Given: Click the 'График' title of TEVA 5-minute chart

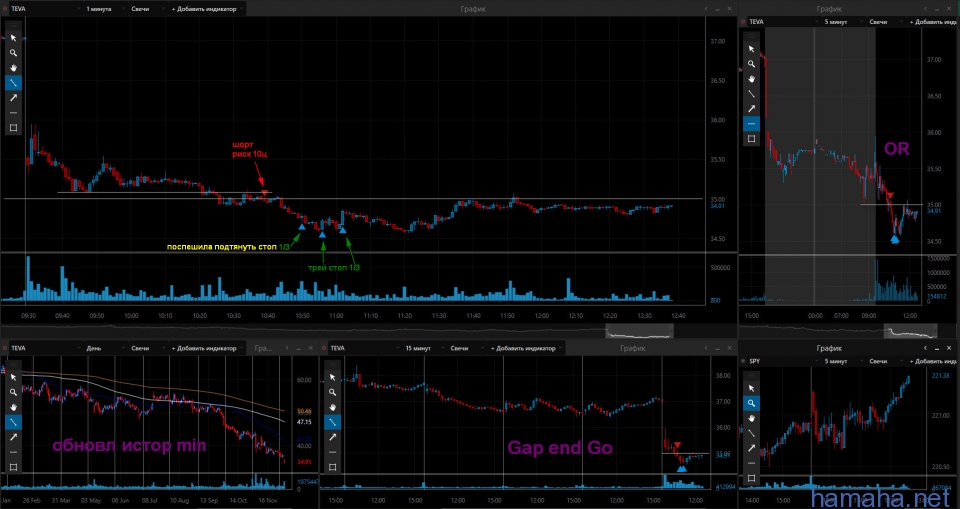Looking at the screenshot, I should (x=829, y=9).
